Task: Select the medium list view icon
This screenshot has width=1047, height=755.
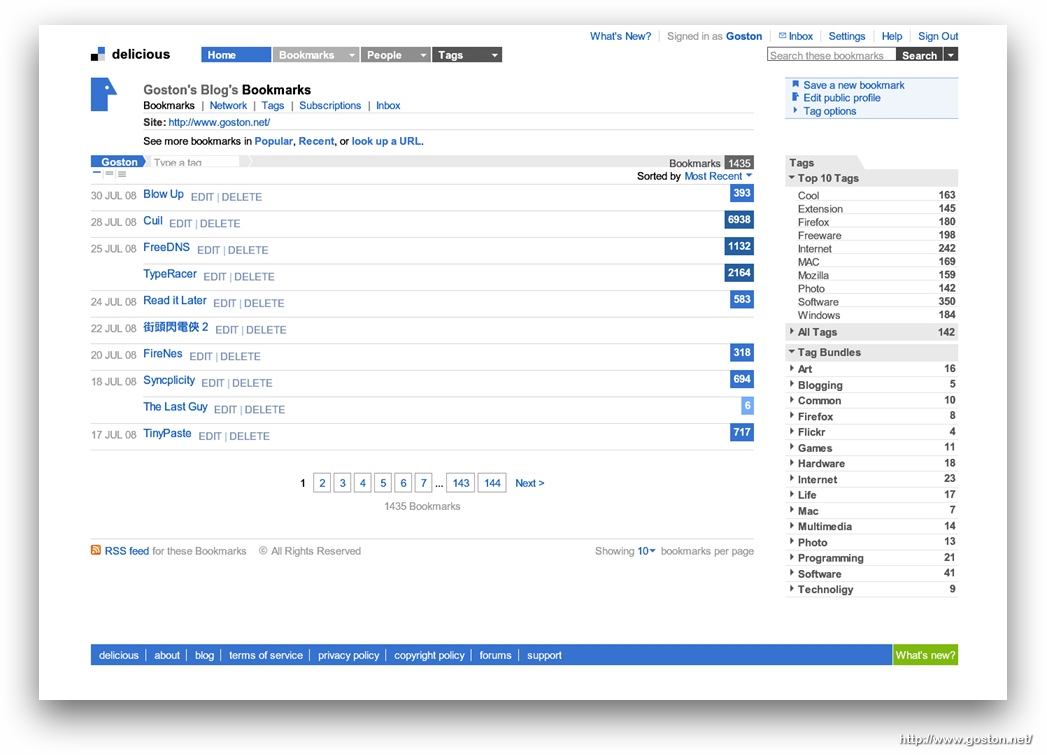Action: pyautogui.click(x=110, y=174)
